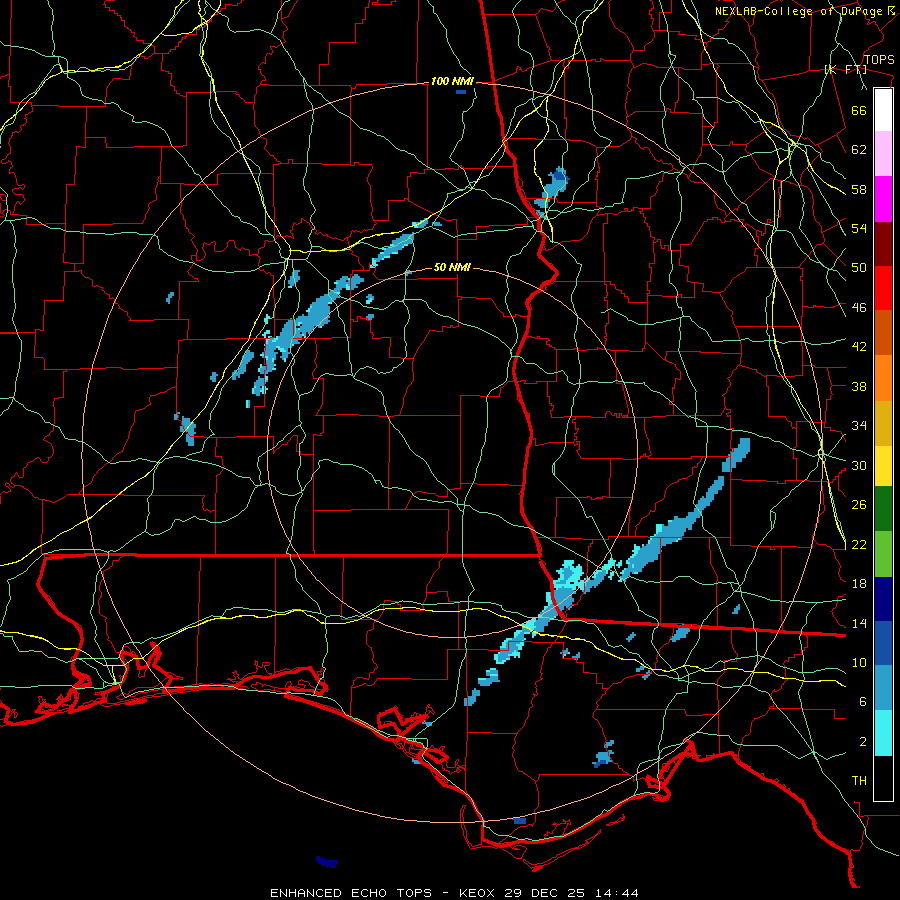The width and height of the screenshot is (900, 900).
Task: Click the legend value '34'
Action: (x=859, y=426)
